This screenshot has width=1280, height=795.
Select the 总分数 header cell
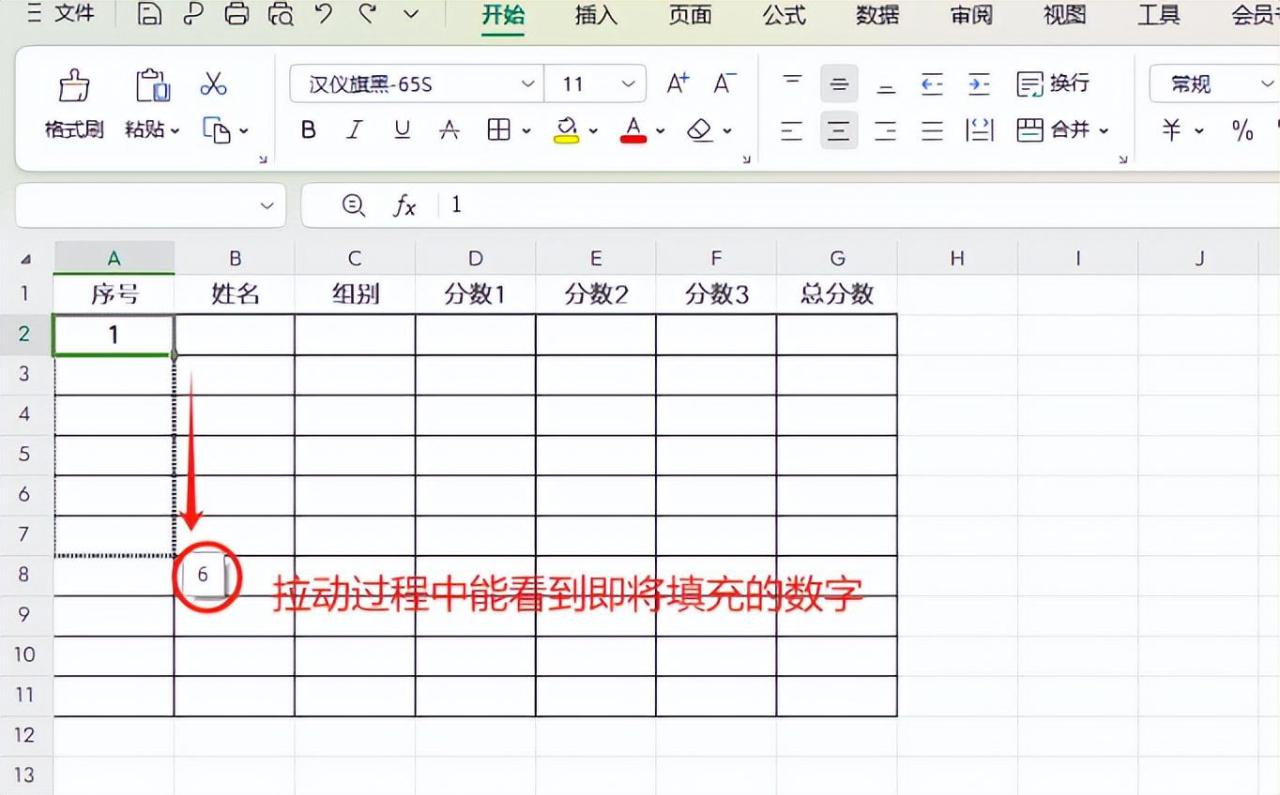[x=837, y=294]
